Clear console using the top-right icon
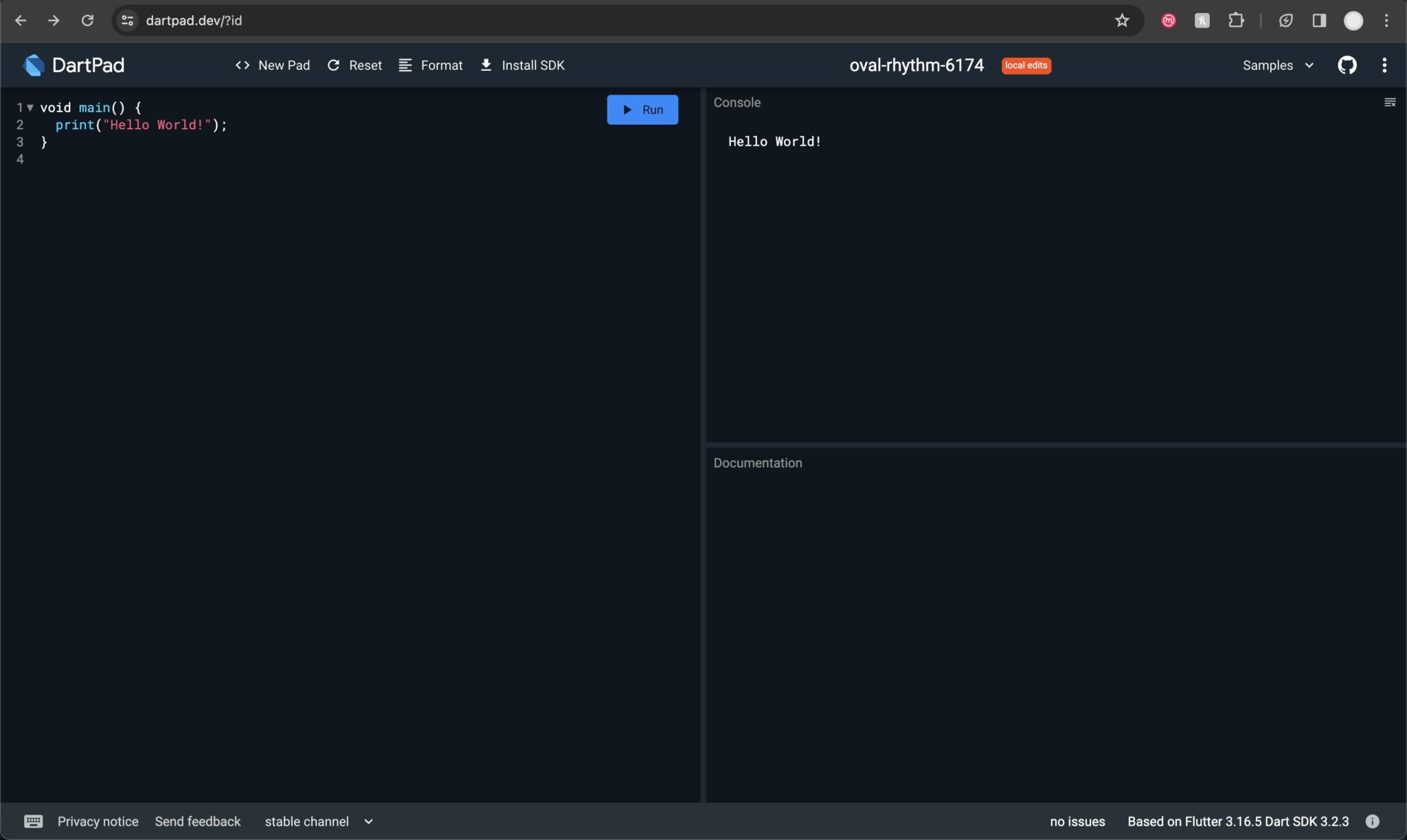Viewport: 1407px width, 840px height. coord(1389,102)
